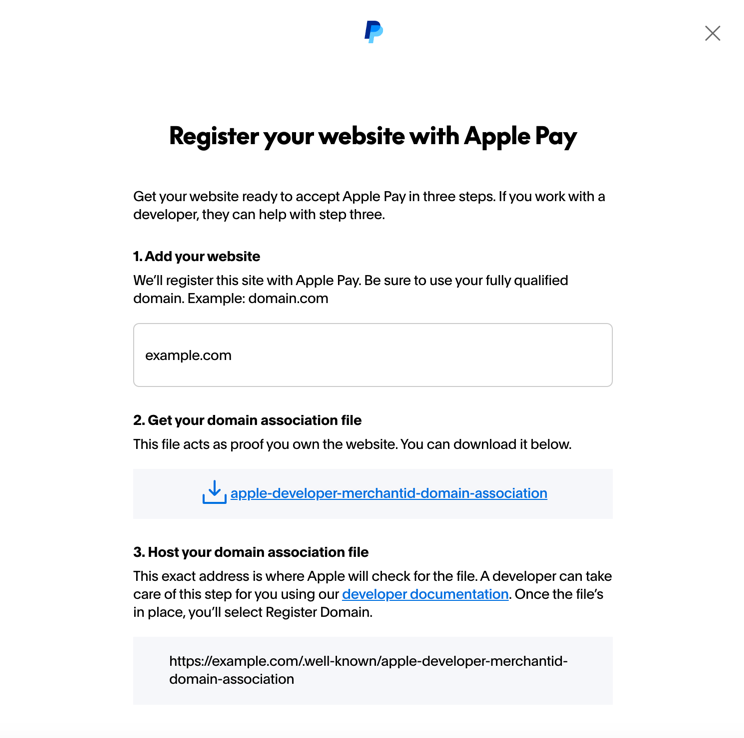Screen dimensions: 744x738
Task: Select "3. Host your domain association file" heading
Action: point(250,552)
